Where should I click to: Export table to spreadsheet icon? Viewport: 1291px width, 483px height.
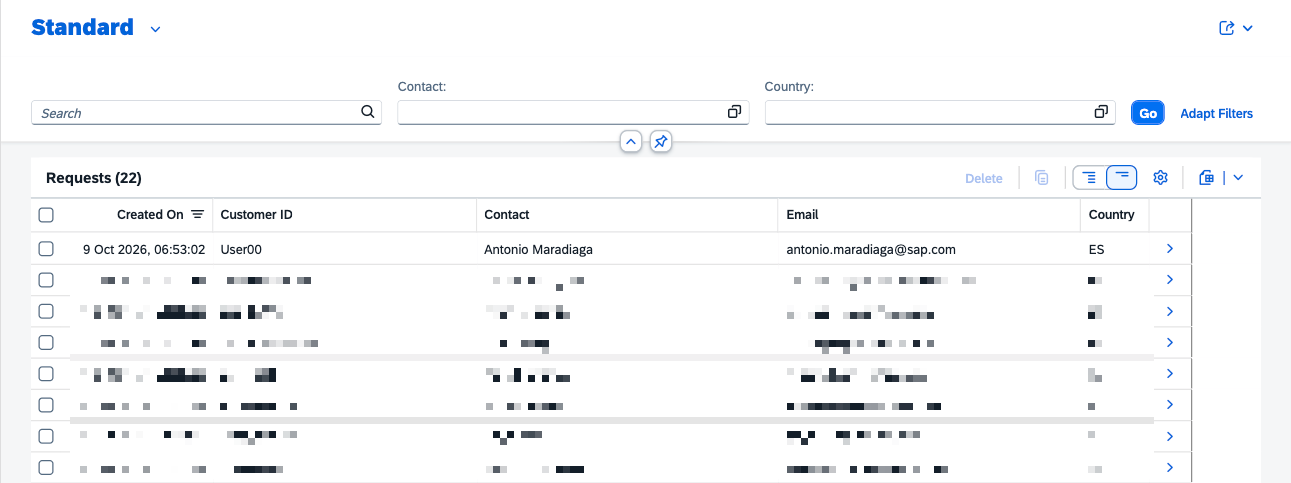pyautogui.click(x=1207, y=177)
